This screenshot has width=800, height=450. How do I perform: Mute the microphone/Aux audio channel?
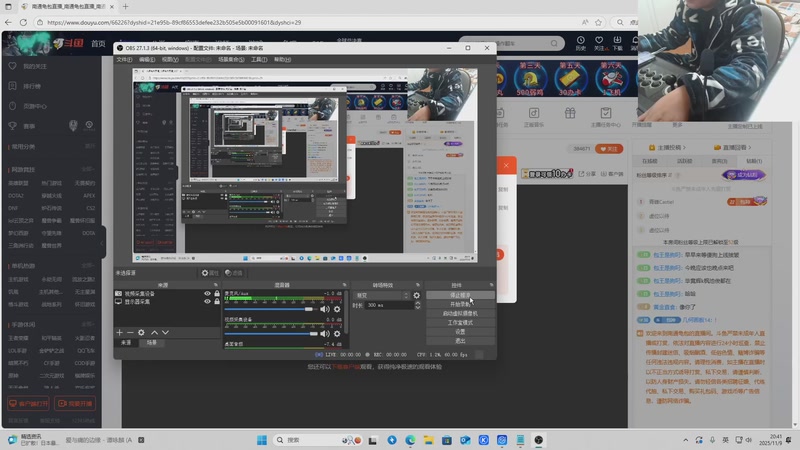(x=324, y=309)
